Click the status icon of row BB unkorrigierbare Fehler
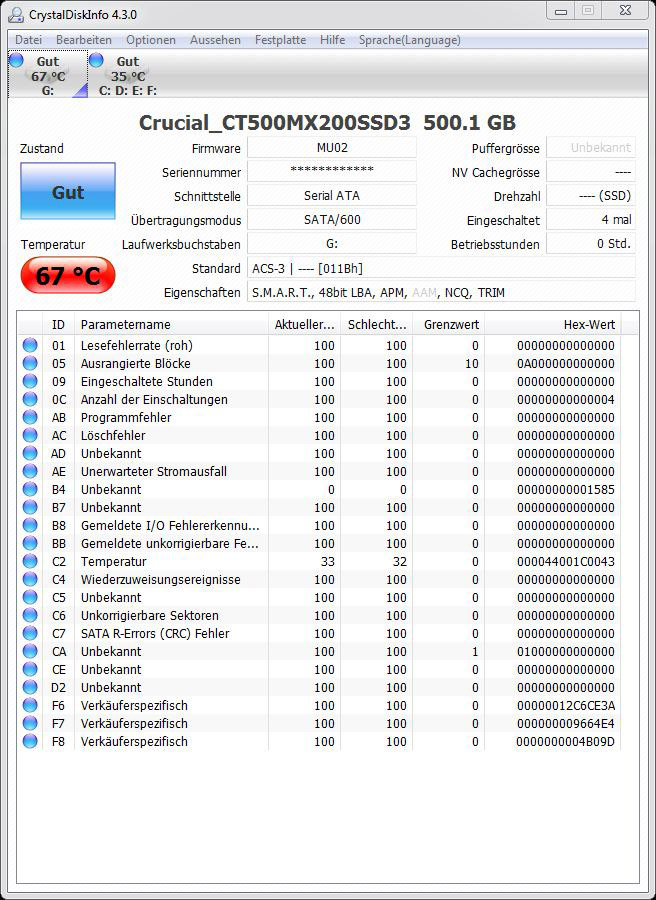The image size is (656, 900). [30, 543]
